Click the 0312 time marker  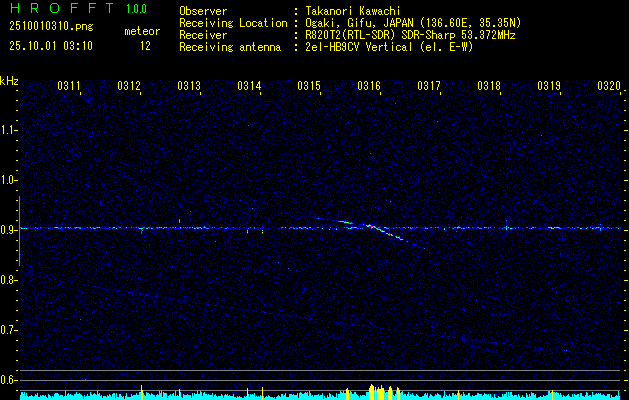129,85
